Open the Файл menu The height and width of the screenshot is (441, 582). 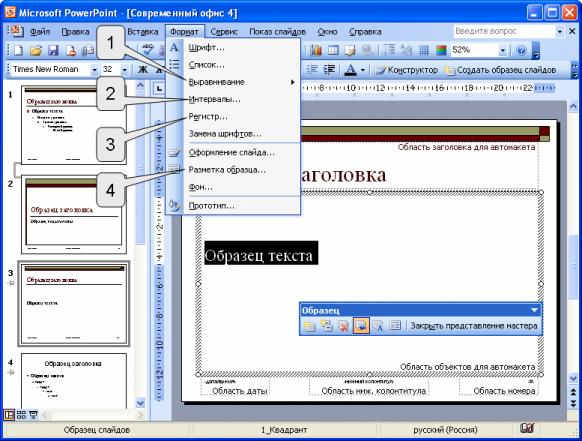coord(40,32)
